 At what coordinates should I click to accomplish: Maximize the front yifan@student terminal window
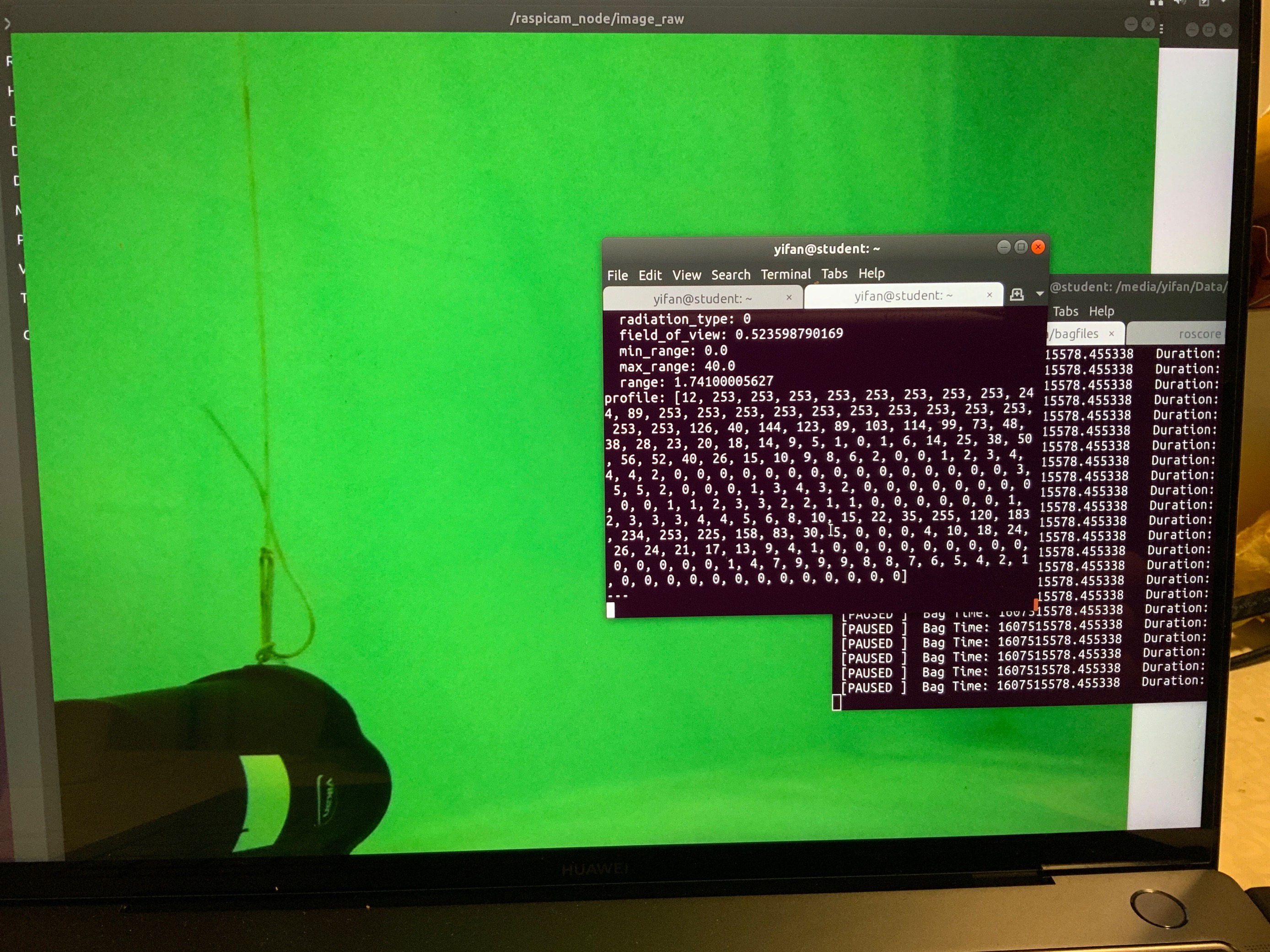pyautogui.click(x=1021, y=247)
